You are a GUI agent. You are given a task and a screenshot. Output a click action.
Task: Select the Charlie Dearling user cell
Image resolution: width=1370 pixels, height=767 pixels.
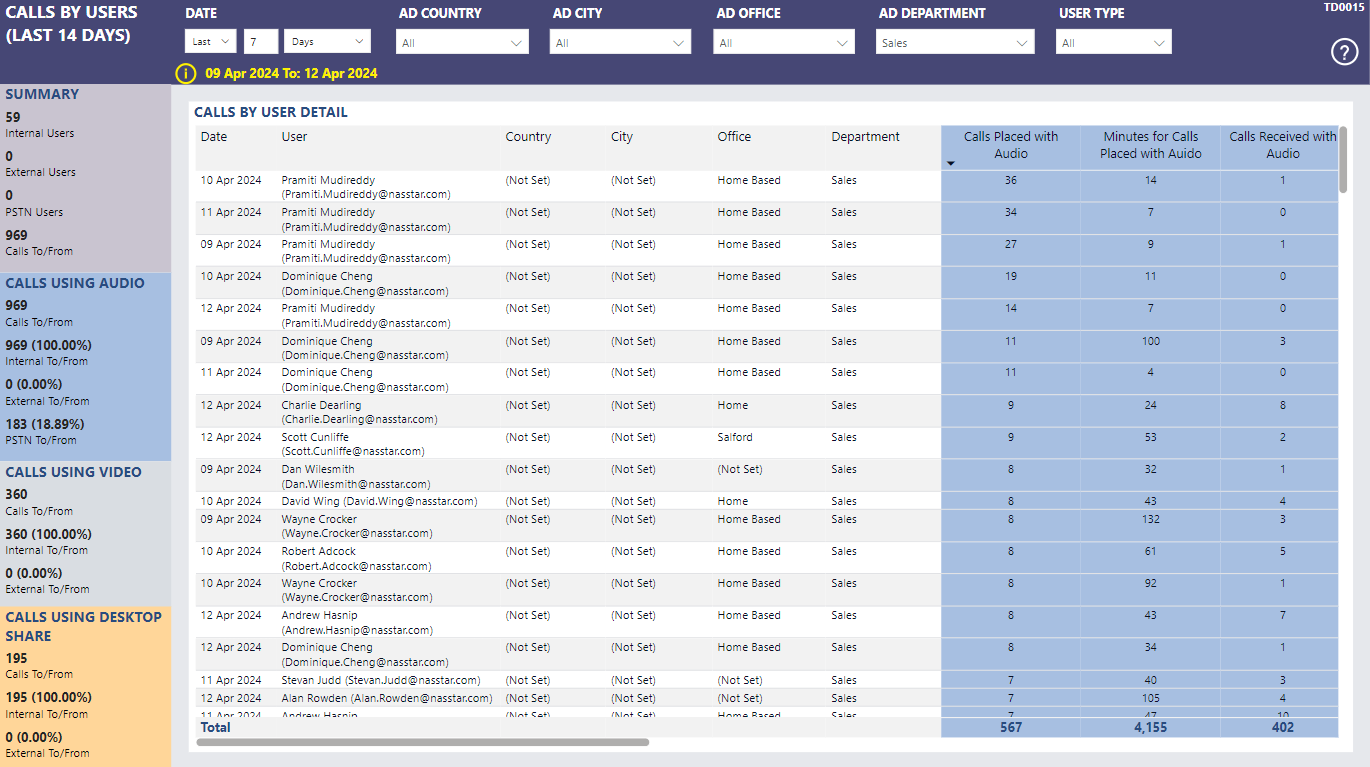point(359,412)
